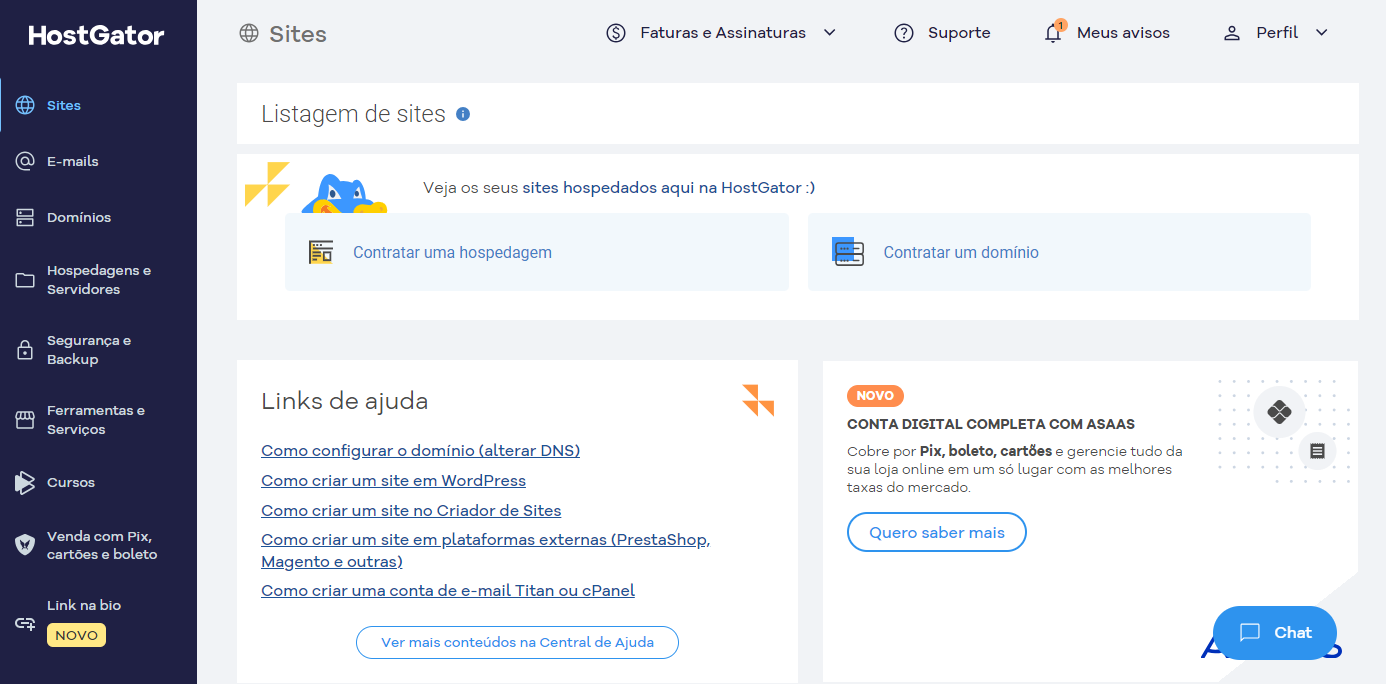The height and width of the screenshot is (684, 1386).
Task: Click the Sites globe icon in sidebar
Action: tap(25, 105)
